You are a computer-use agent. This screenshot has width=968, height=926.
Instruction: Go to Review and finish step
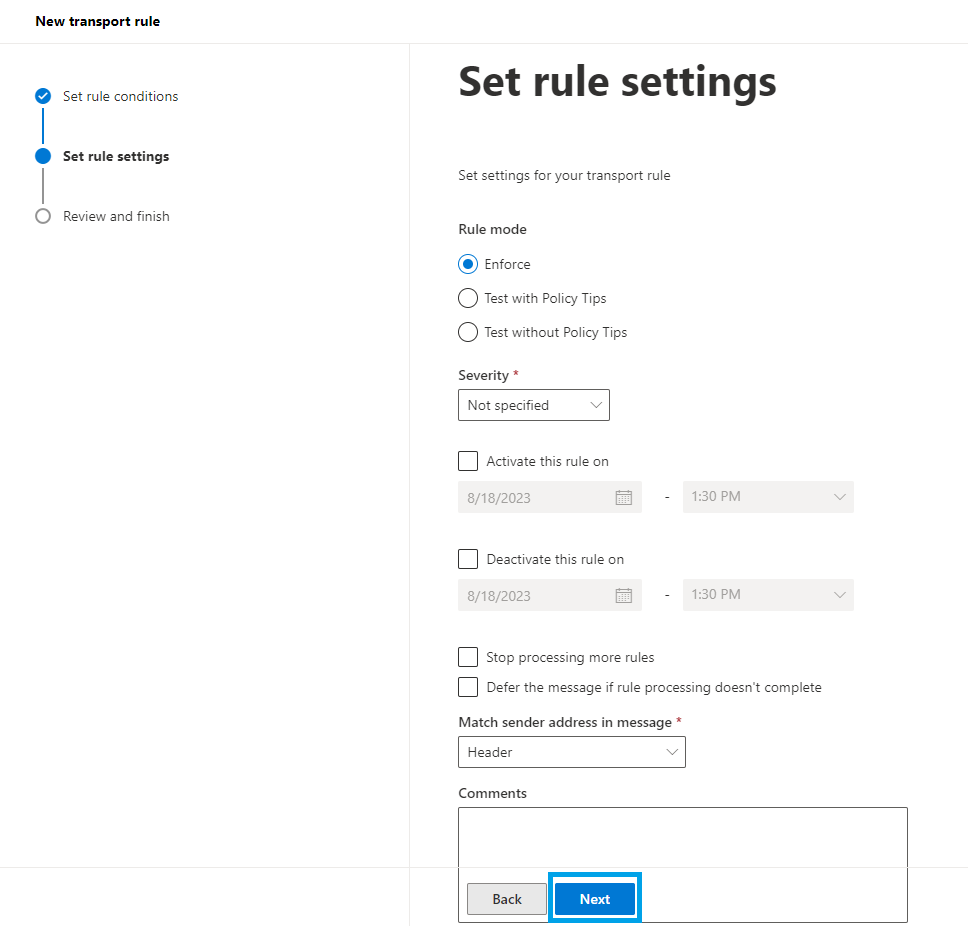click(x=116, y=216)
